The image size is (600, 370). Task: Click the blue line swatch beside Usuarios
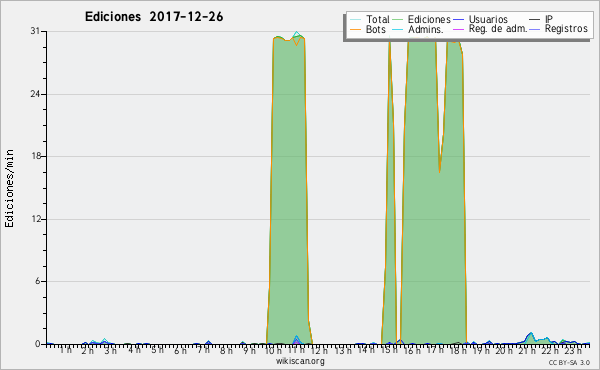[x=458, y=20]
